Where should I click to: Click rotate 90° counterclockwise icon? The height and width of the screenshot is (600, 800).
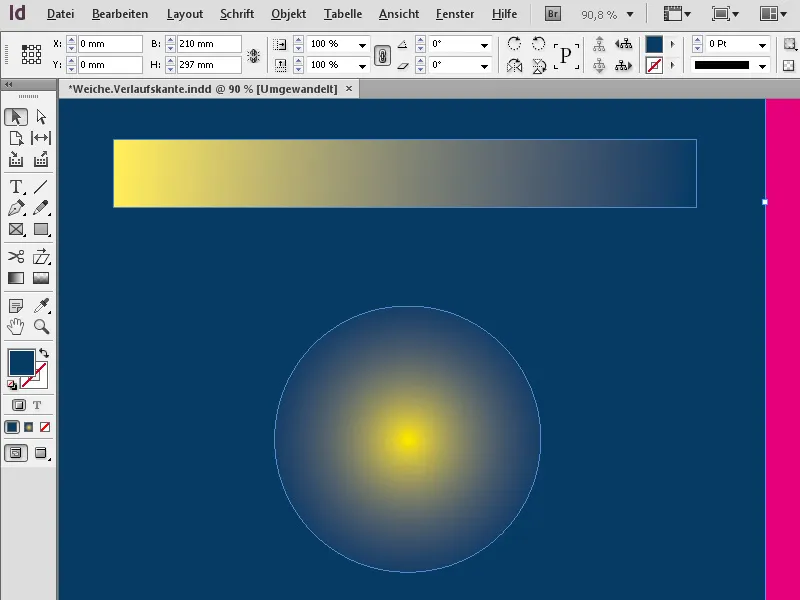coord(538,44)
